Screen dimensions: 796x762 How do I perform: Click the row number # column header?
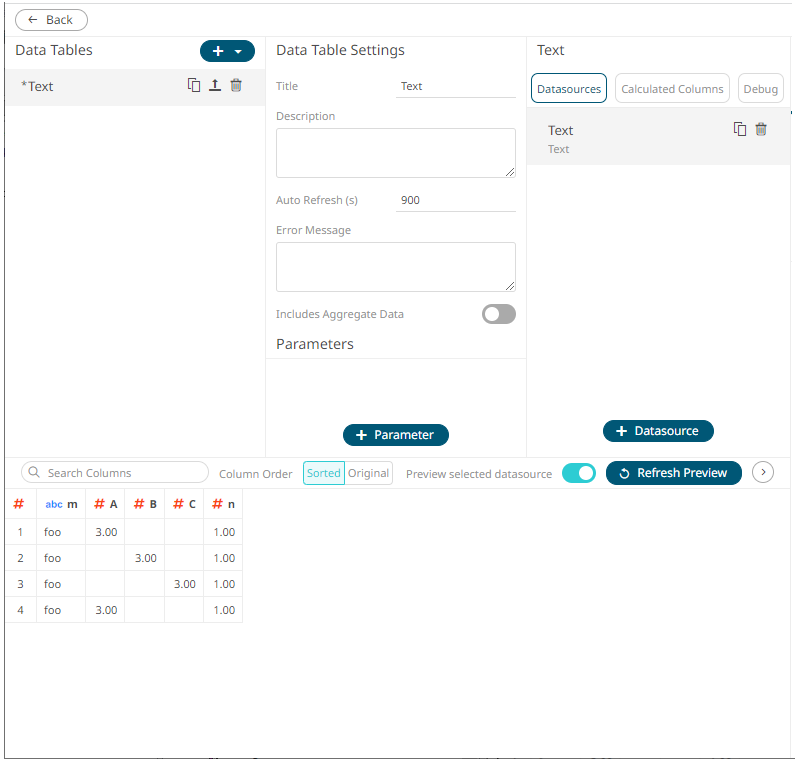pos(19,504)
